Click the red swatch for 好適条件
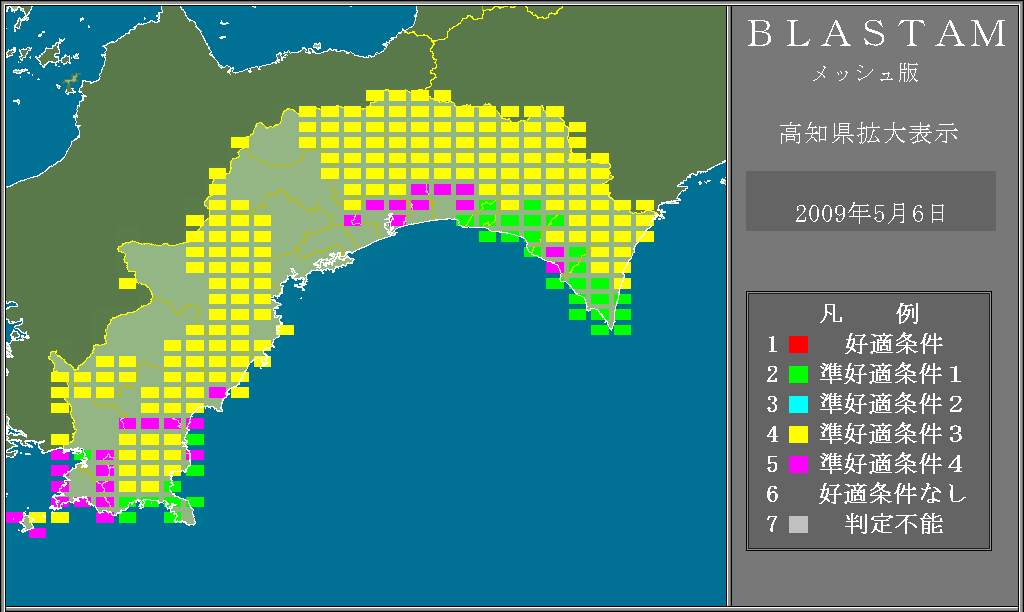 [798, 344]
